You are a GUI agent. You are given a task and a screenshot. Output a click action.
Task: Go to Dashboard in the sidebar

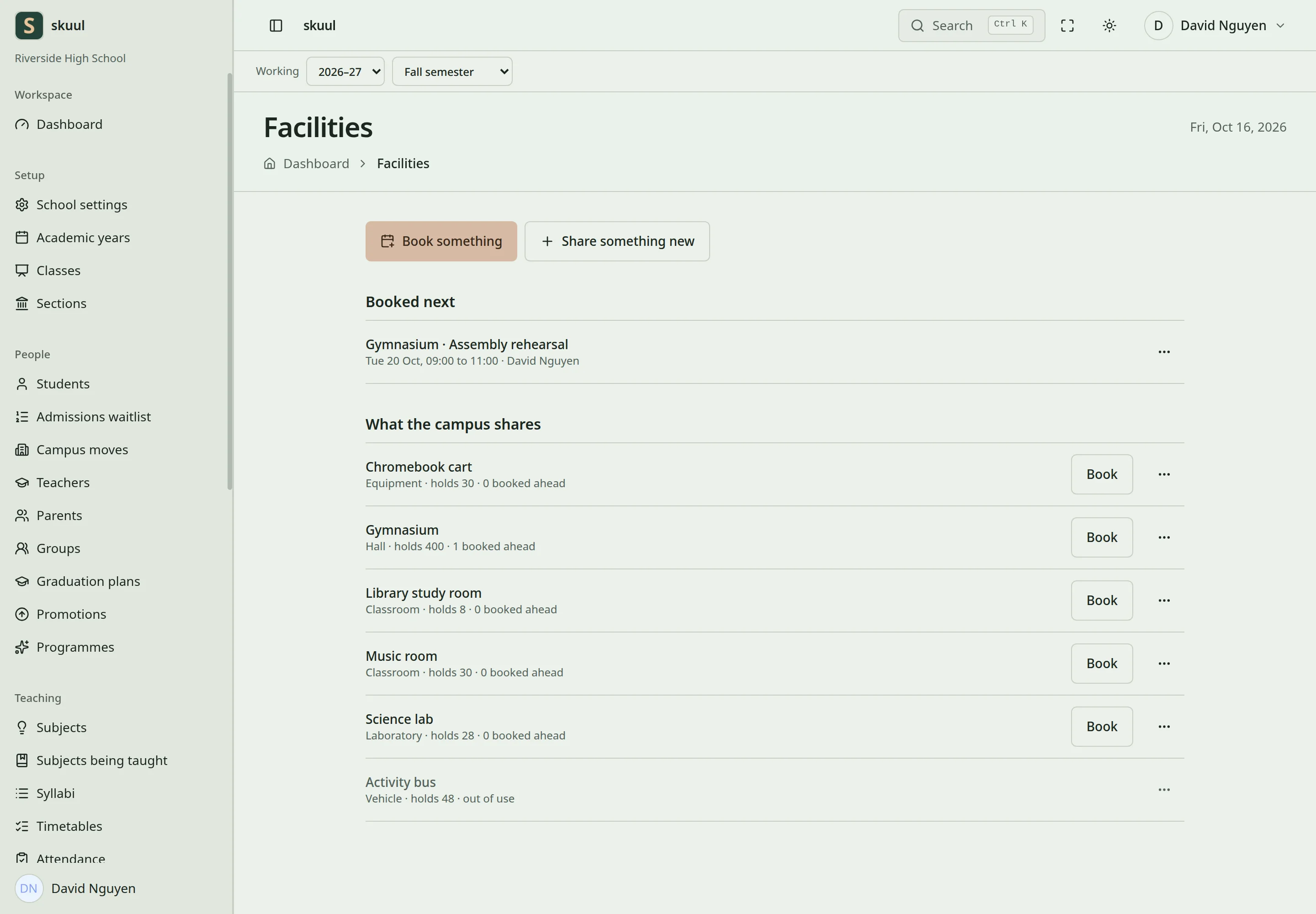69,124
